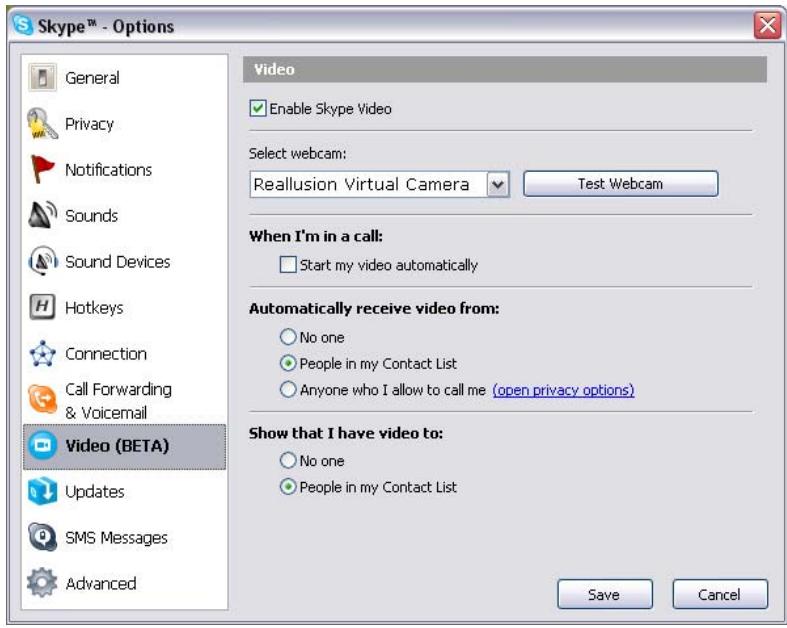Screen dimensions: 787x628
Task: Select People in my Contact List for receiving video
Action: pyautogui.click(x=288, y=363)
